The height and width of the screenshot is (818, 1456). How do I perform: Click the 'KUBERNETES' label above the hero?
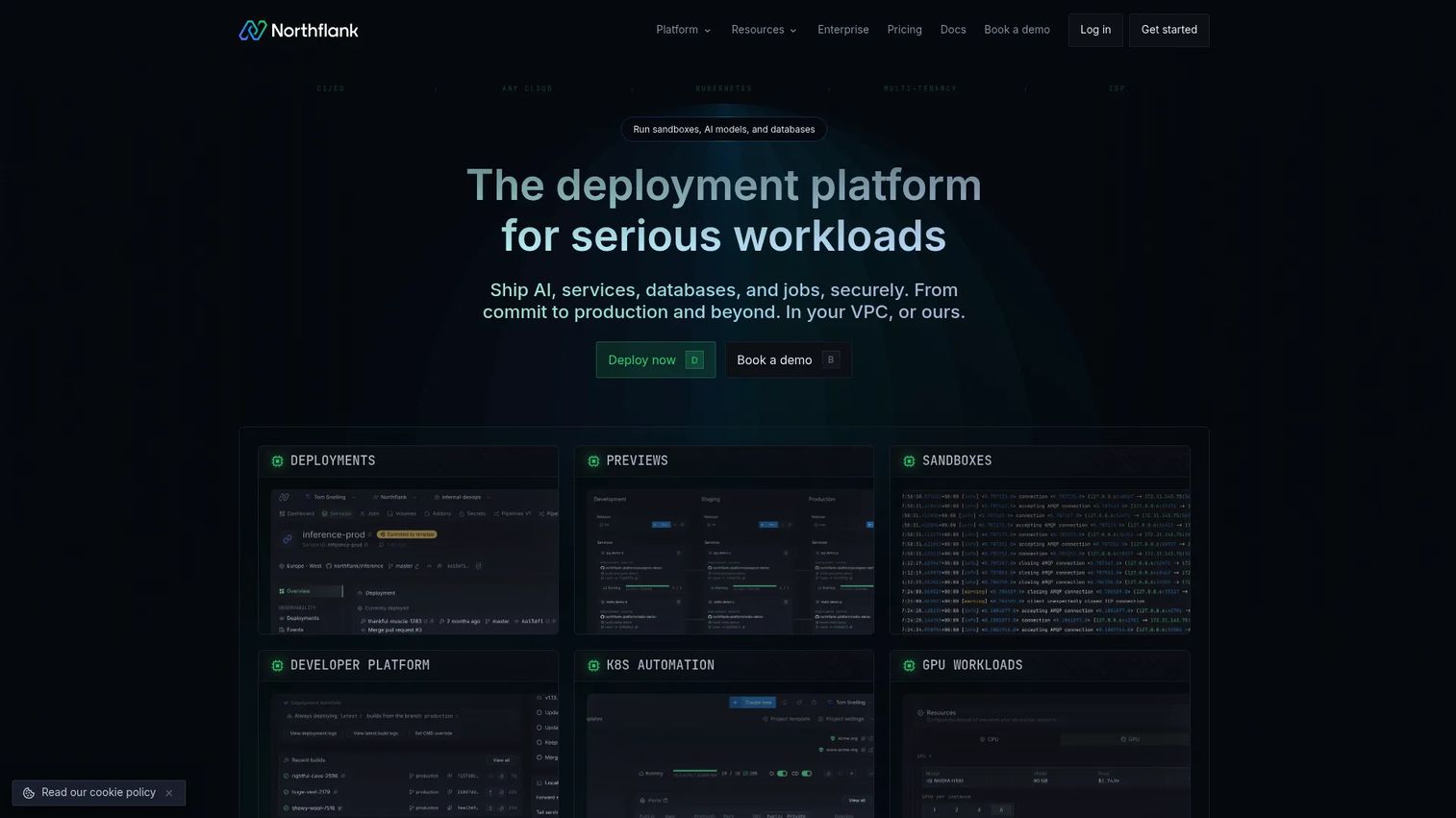(x=724, y=88)
